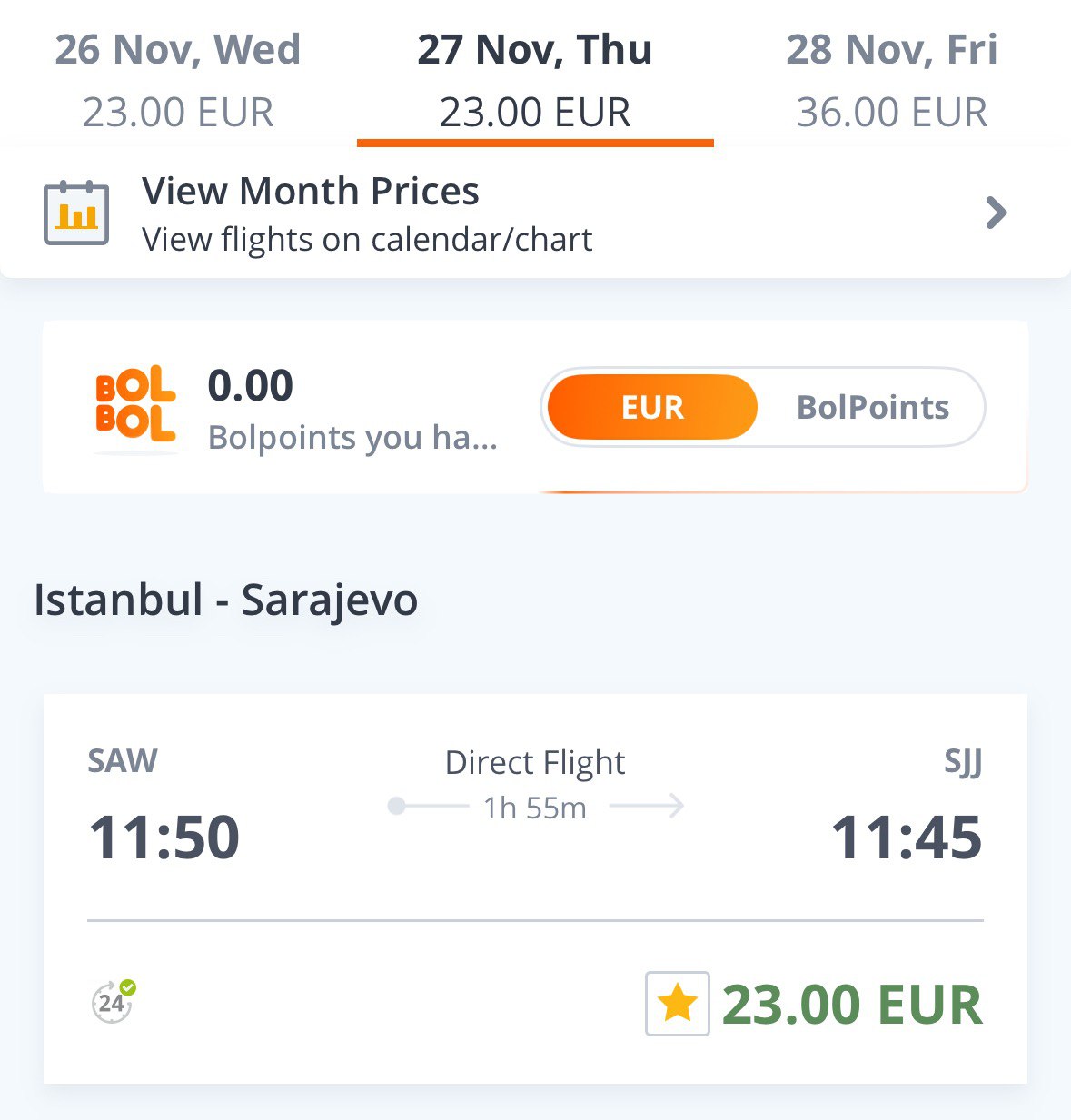The width and height of the screenshot is (1071, 1120).
Task: Tap the 0.00 Bolpoints balance
Action: coord(251,386)
